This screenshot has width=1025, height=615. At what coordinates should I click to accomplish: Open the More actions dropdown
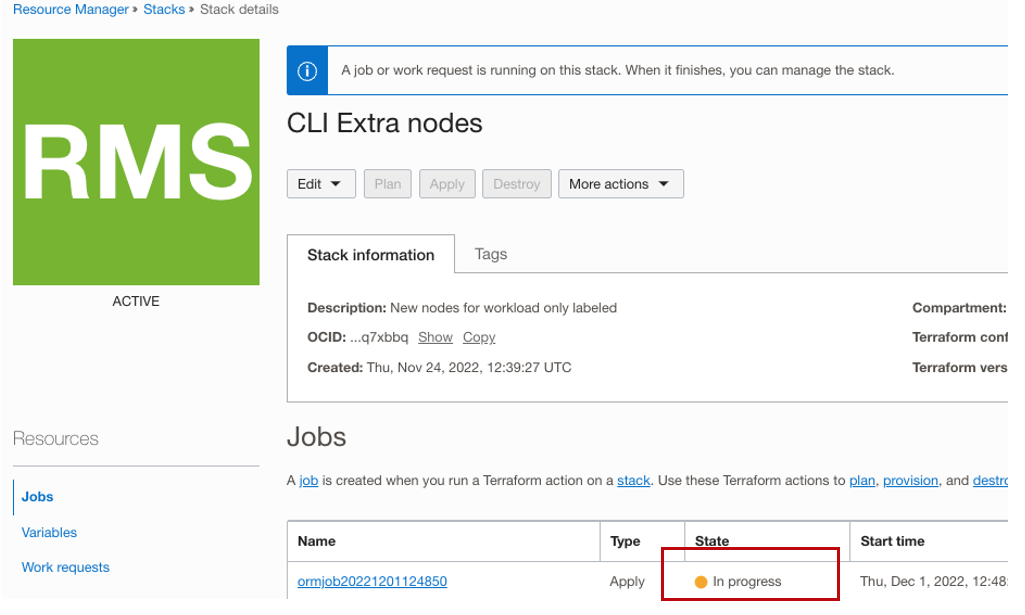pos(620,184)
